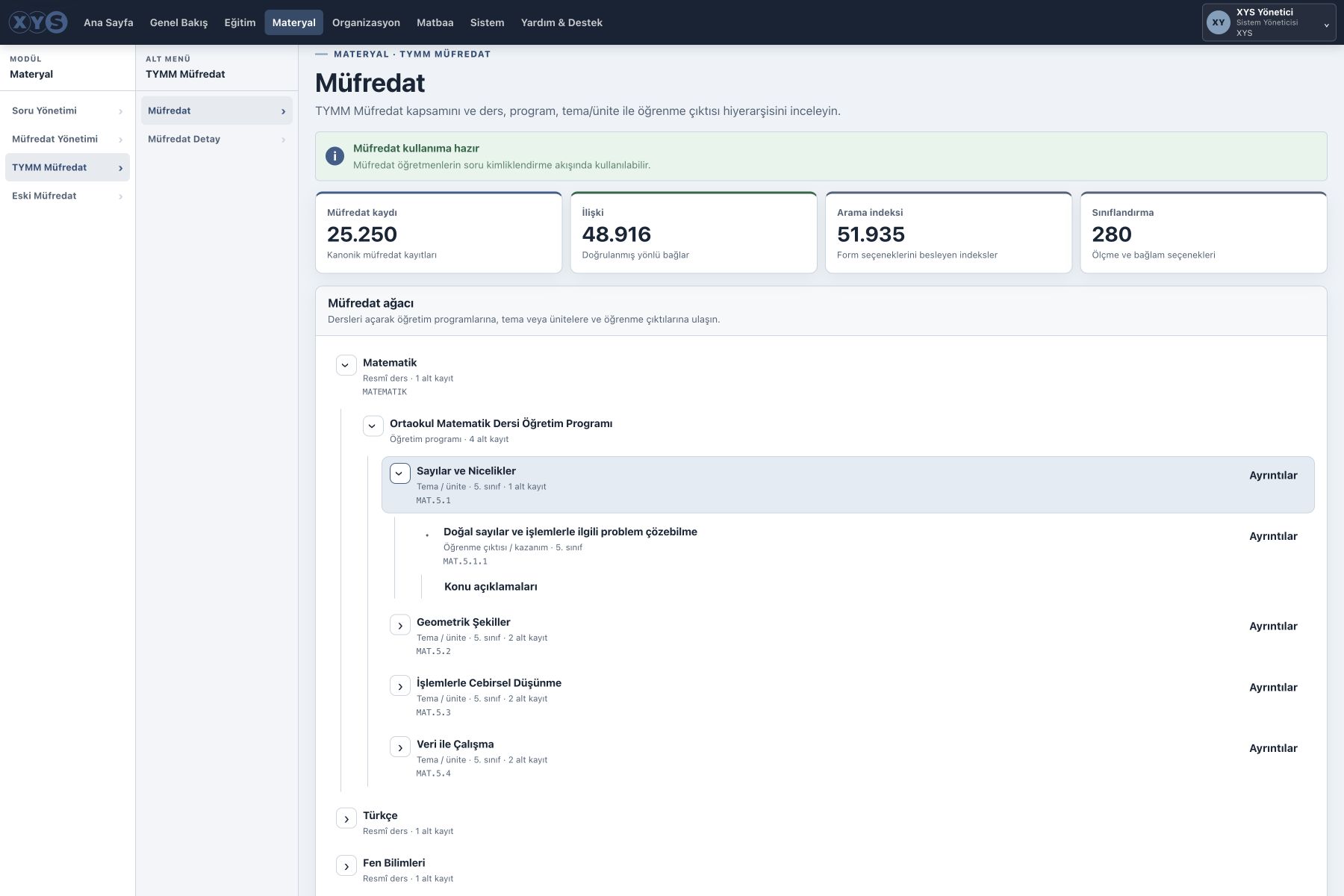
Task: Click the arrow icon beside Eski Müfredat
Action: 120,196
